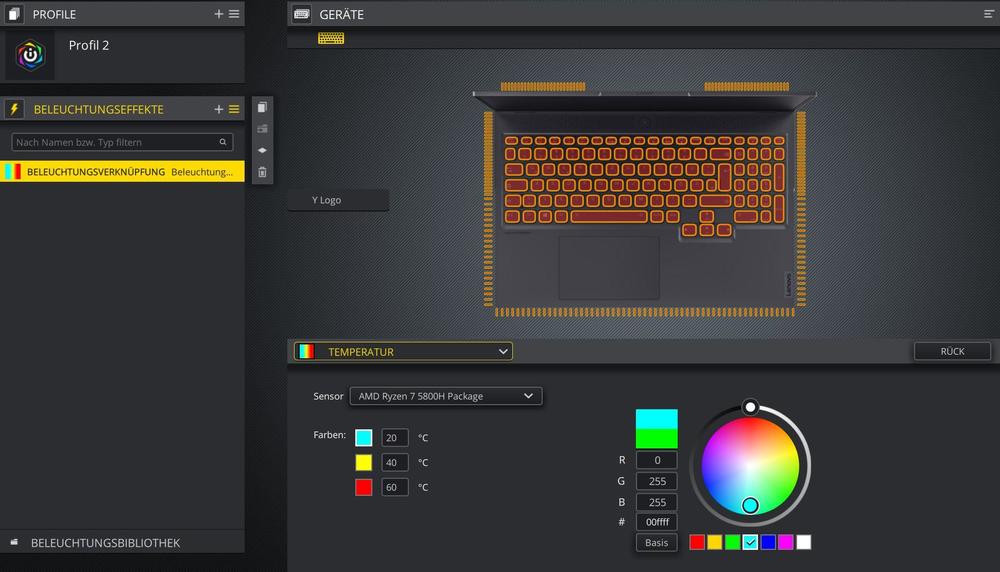Click the Y Logo zone label
Image resolution: width=1000 pixels, height=572 pixels.
point(327,200)
